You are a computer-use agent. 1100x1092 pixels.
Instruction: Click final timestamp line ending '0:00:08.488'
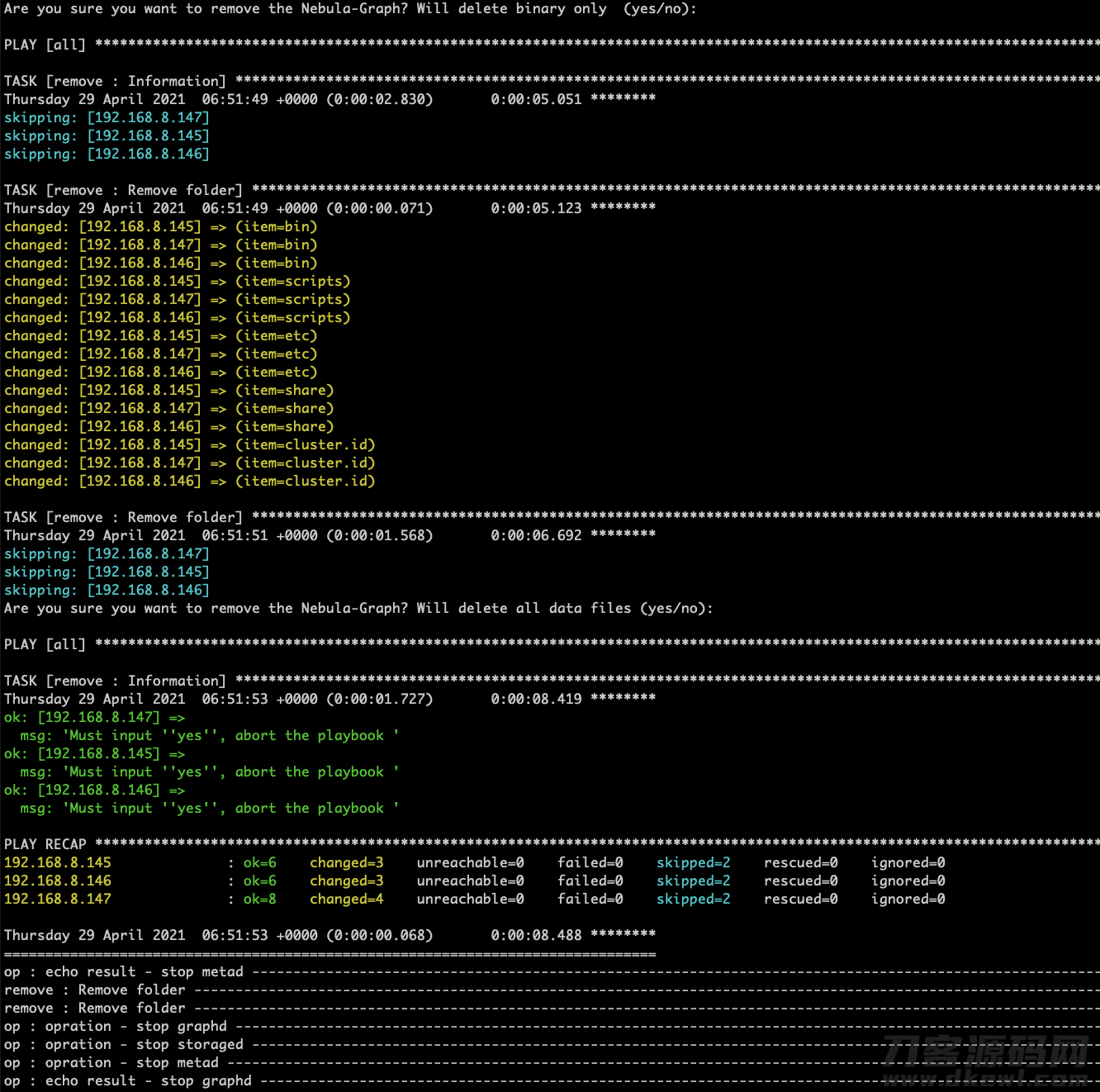[x=330, y=936]
